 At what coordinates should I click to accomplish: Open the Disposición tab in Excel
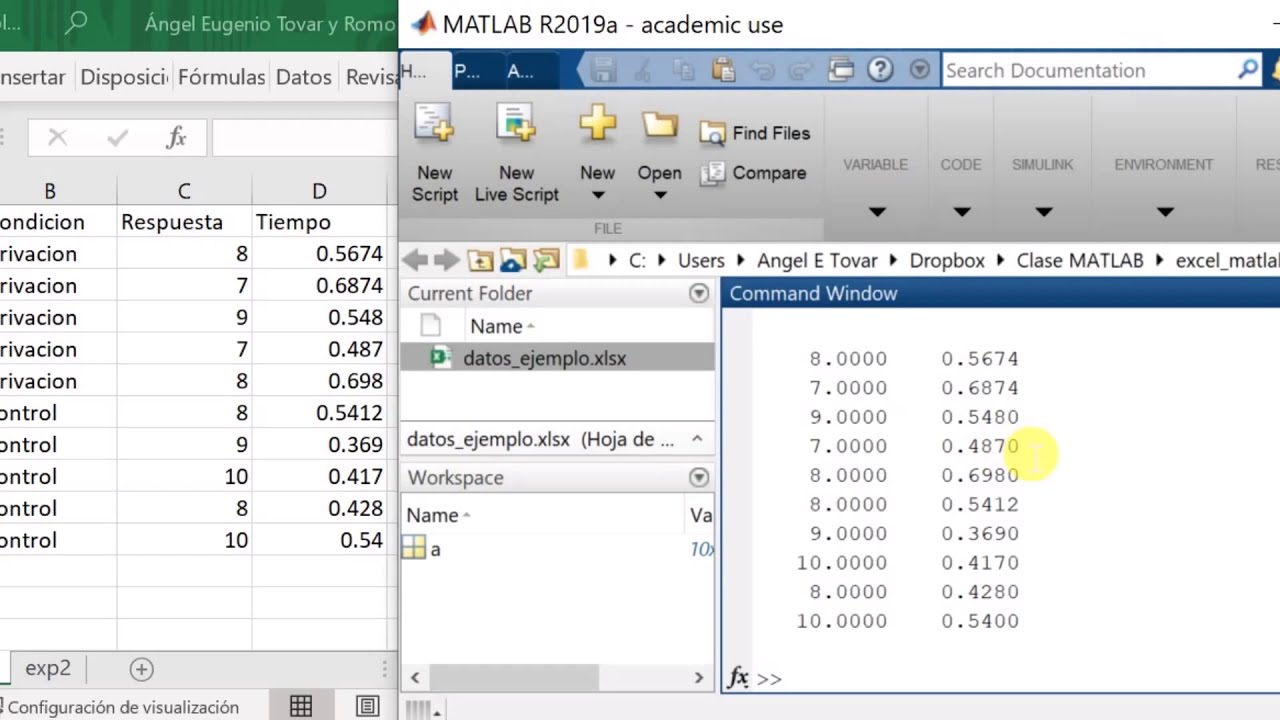(x=123, y=77)
